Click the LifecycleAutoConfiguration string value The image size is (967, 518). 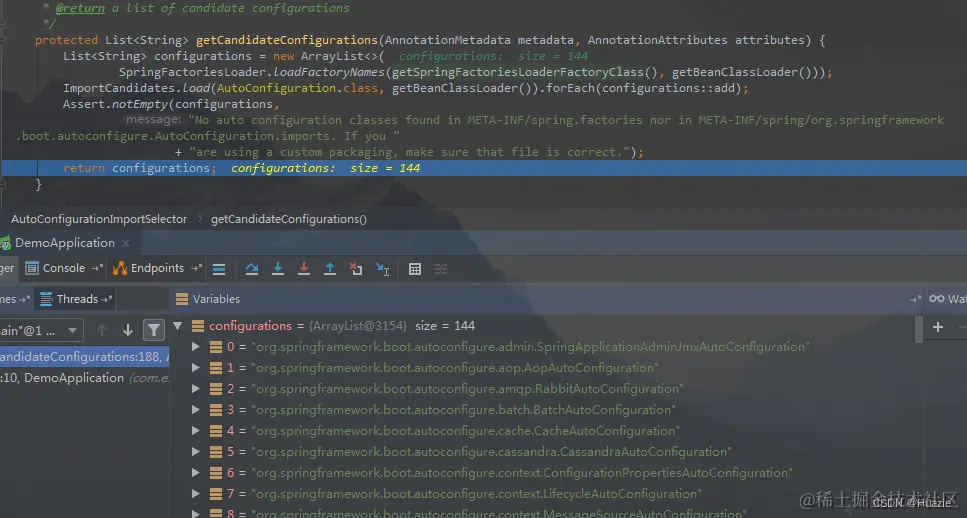pyautogui.click(x=476, y=494)
